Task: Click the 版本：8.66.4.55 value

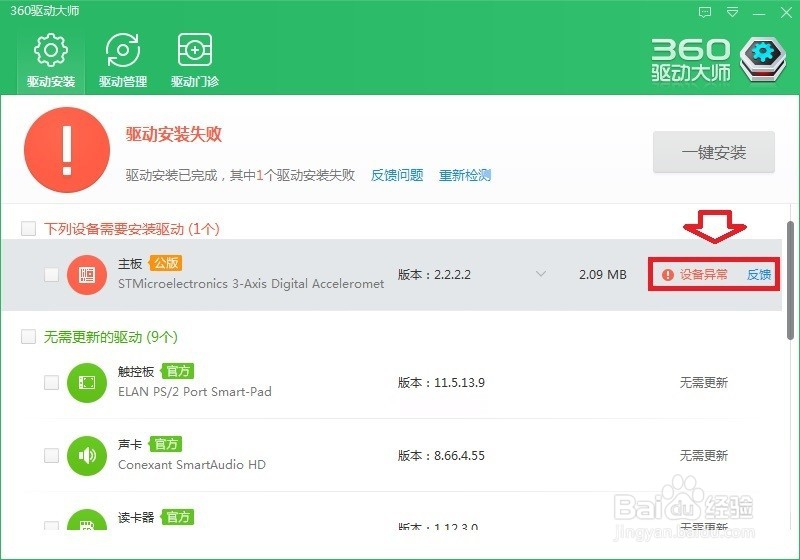Action: point(441,455)
